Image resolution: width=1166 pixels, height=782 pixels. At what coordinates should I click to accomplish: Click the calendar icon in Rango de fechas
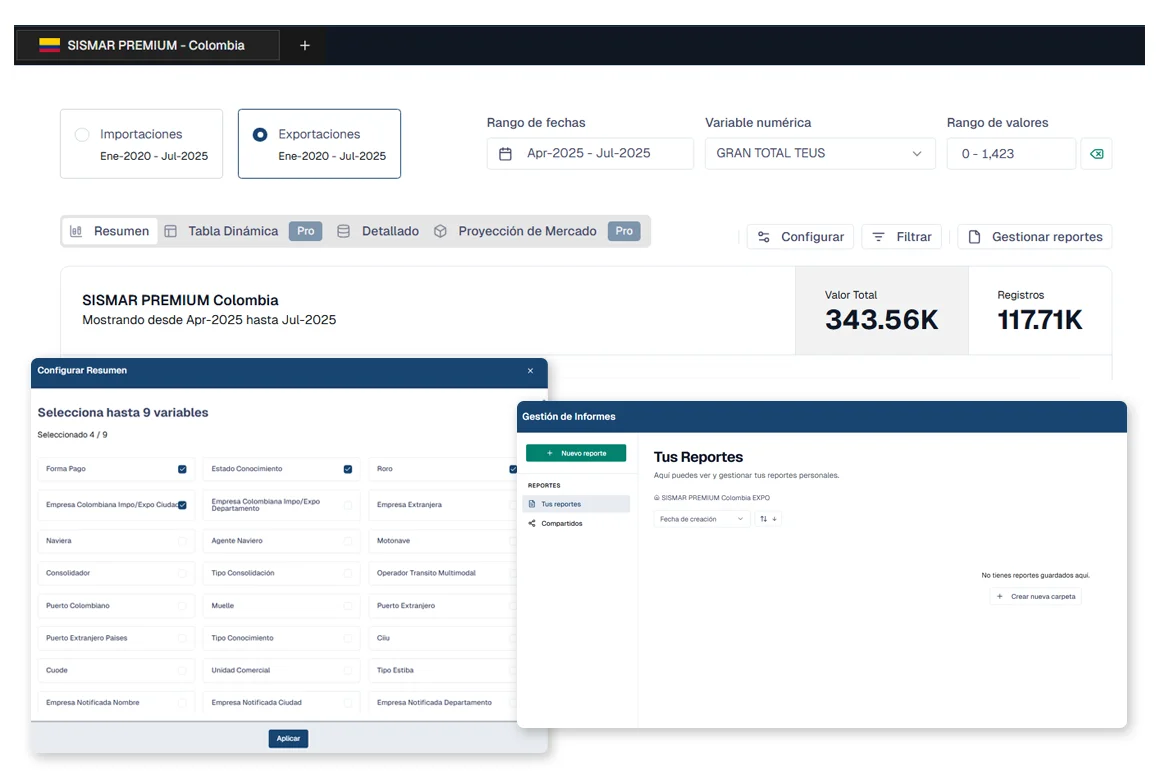[x=506, y=154]
